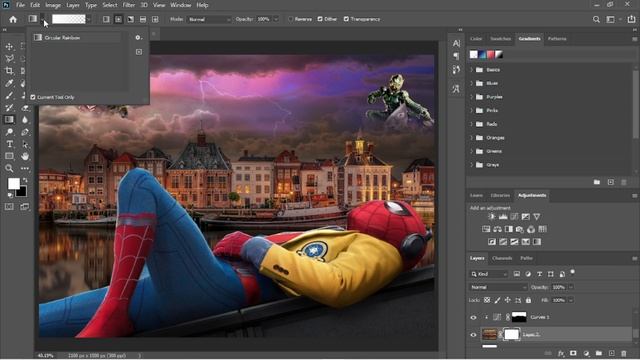This screenshot has width=640, height=360.
Task: Toggle lock transparent pixels
Action: [487, 300]
